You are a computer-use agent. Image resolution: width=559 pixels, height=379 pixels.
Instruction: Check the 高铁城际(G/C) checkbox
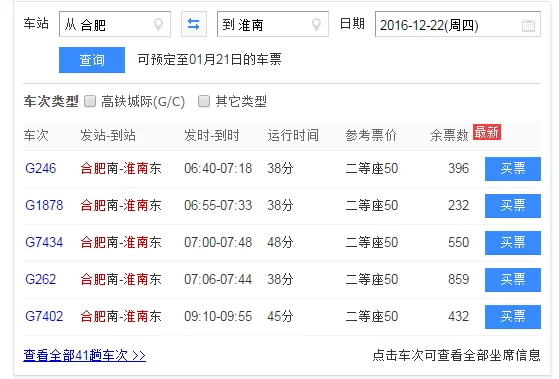tap(90, 101)
